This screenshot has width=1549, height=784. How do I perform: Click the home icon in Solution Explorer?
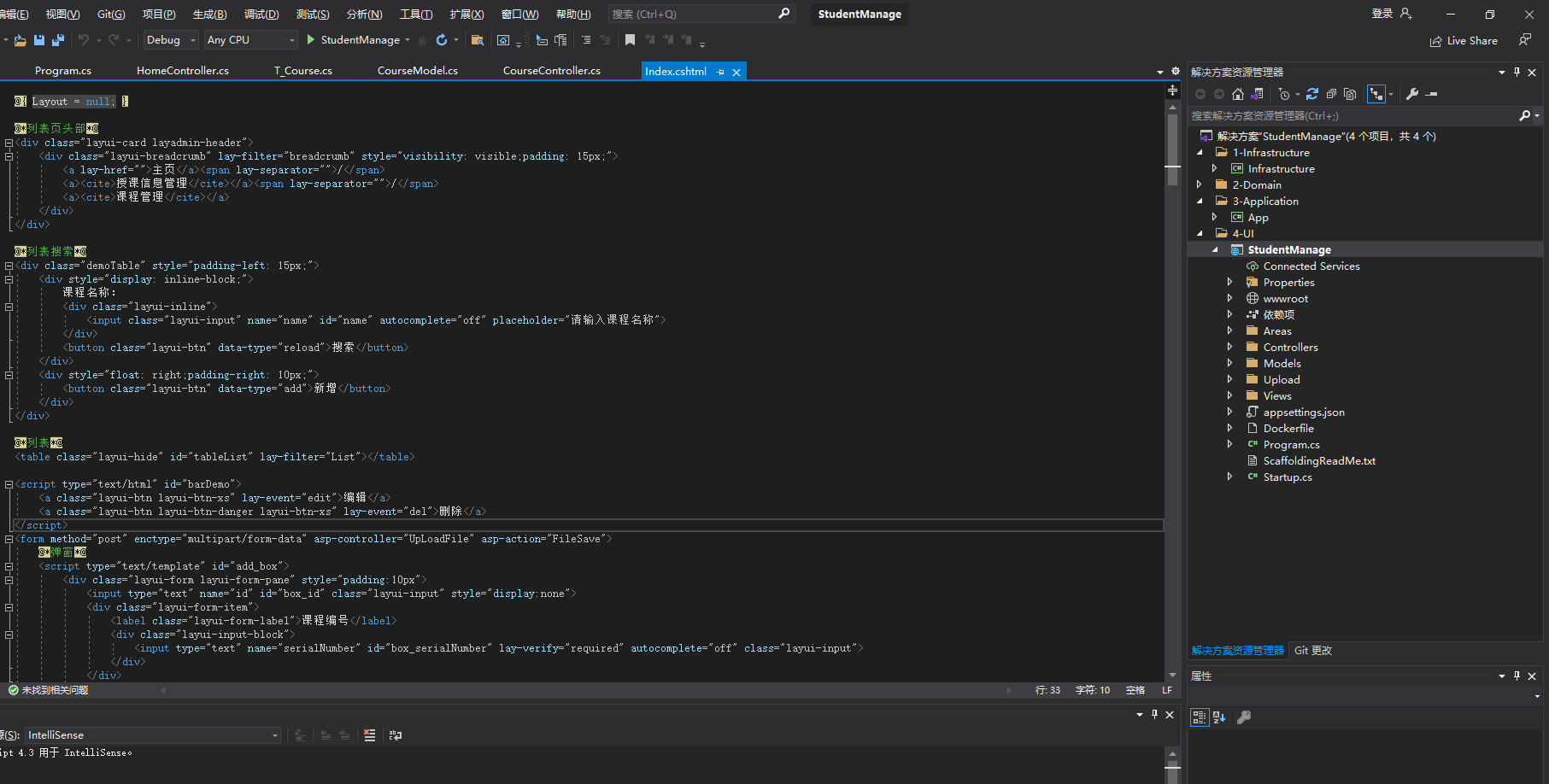1238,94
